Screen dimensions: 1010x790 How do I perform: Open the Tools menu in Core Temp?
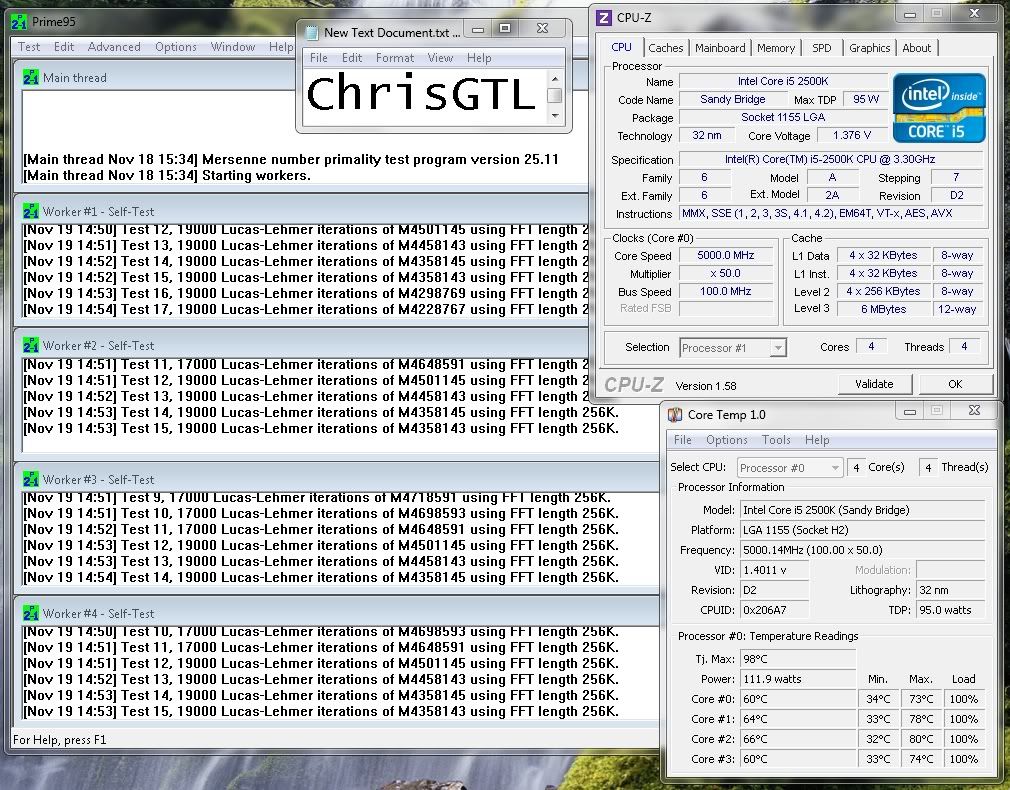tap(776, 440)
